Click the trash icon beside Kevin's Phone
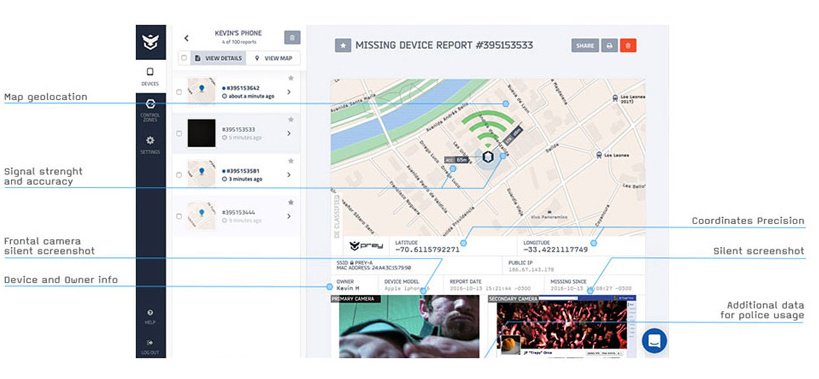 [x=292, y=38]
